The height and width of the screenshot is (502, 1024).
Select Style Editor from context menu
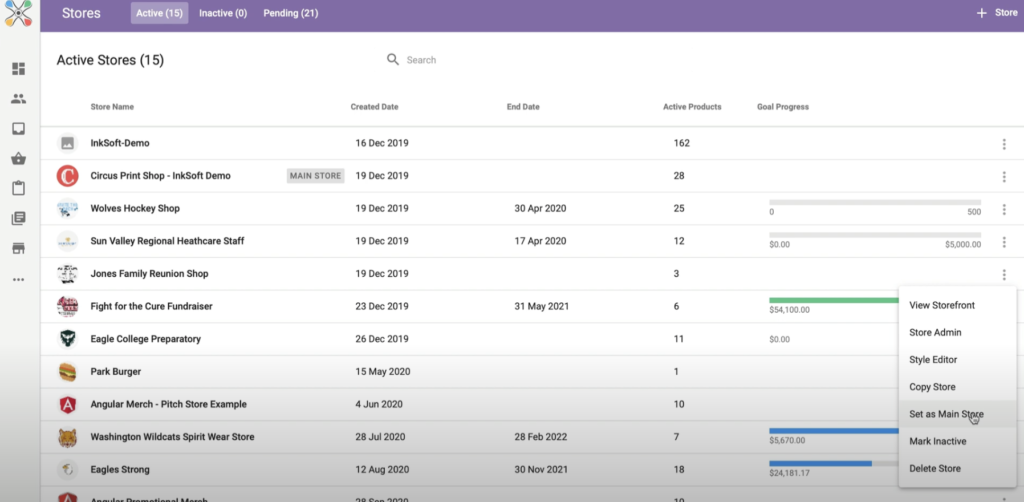[x=957, y=360]
